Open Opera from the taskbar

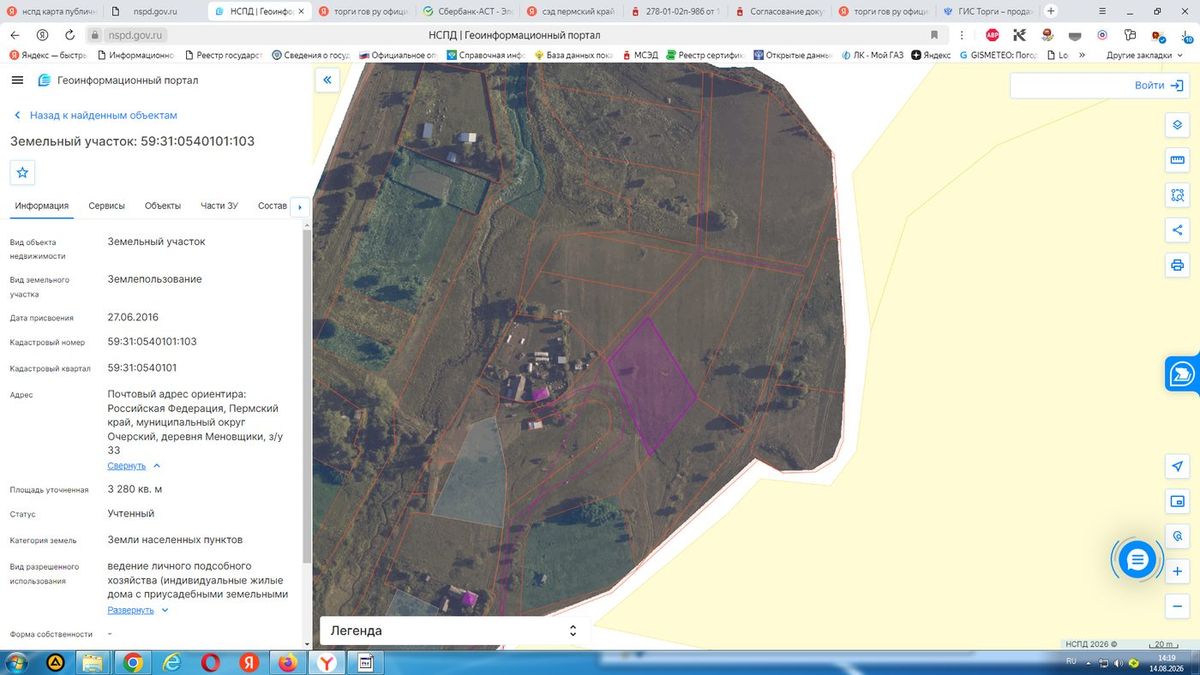tap(210, 662)
